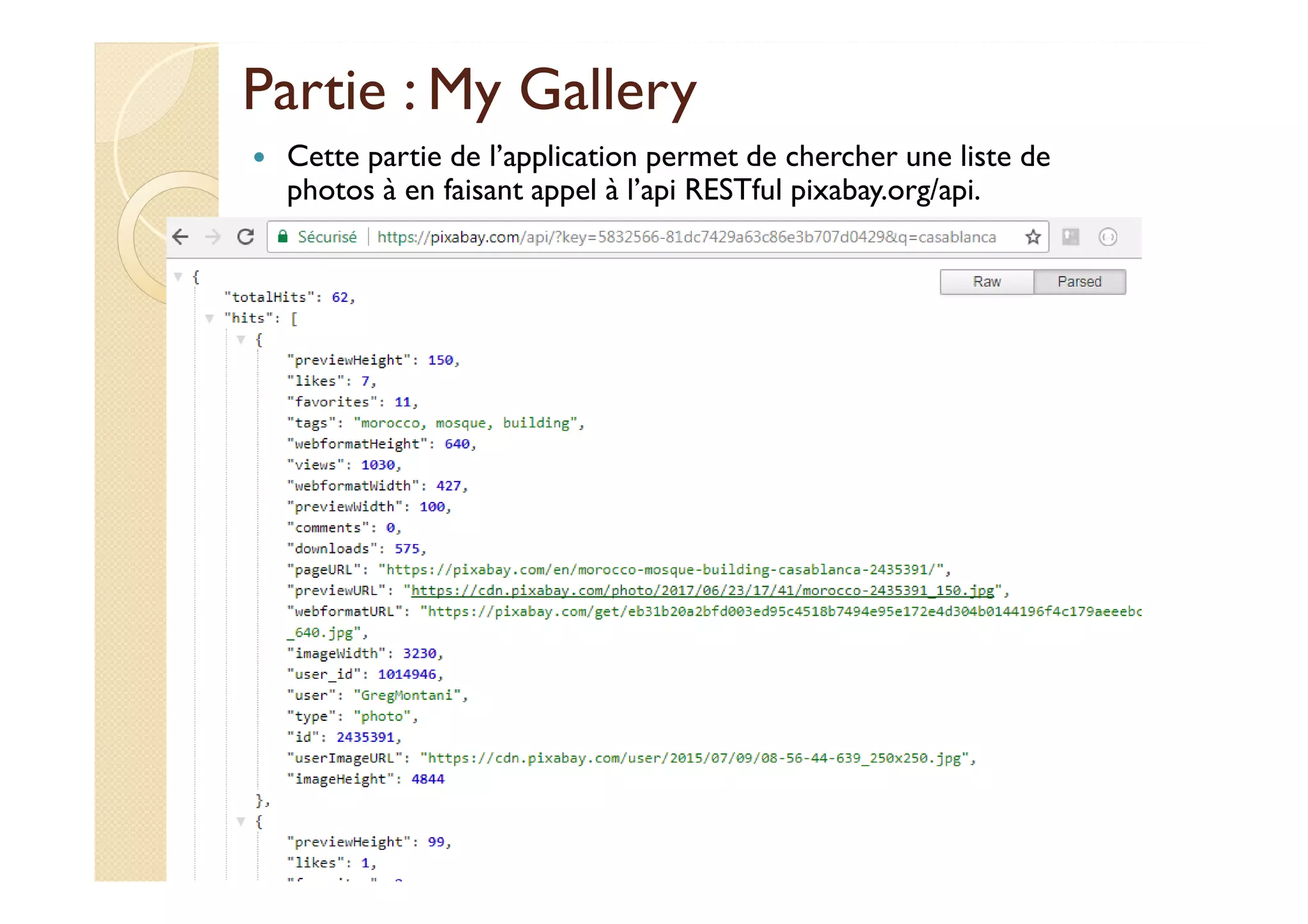Click the "likes": 7 value

[365, 381]
